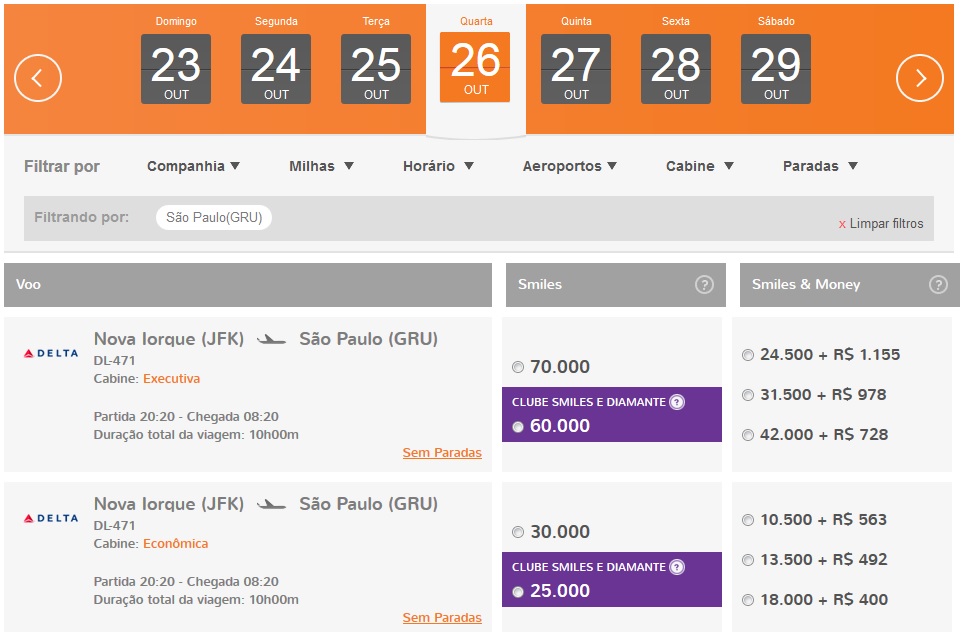The height and width of the screenshot is (632, 963).
Task: Open Clube Smiles help icon for Executiva flight
Action: coord(677,402)
